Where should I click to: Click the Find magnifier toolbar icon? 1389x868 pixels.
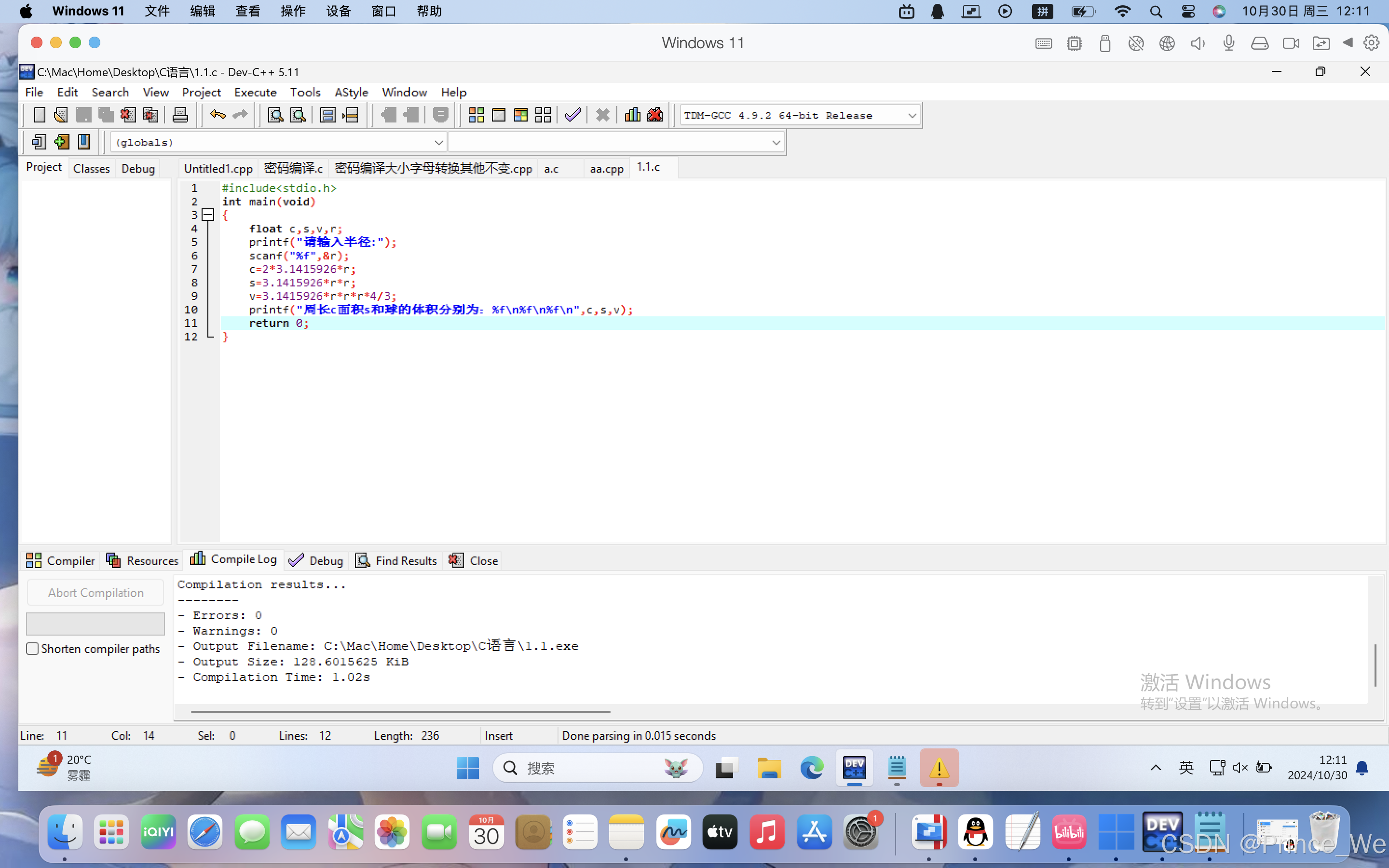[x=275, y=115]
